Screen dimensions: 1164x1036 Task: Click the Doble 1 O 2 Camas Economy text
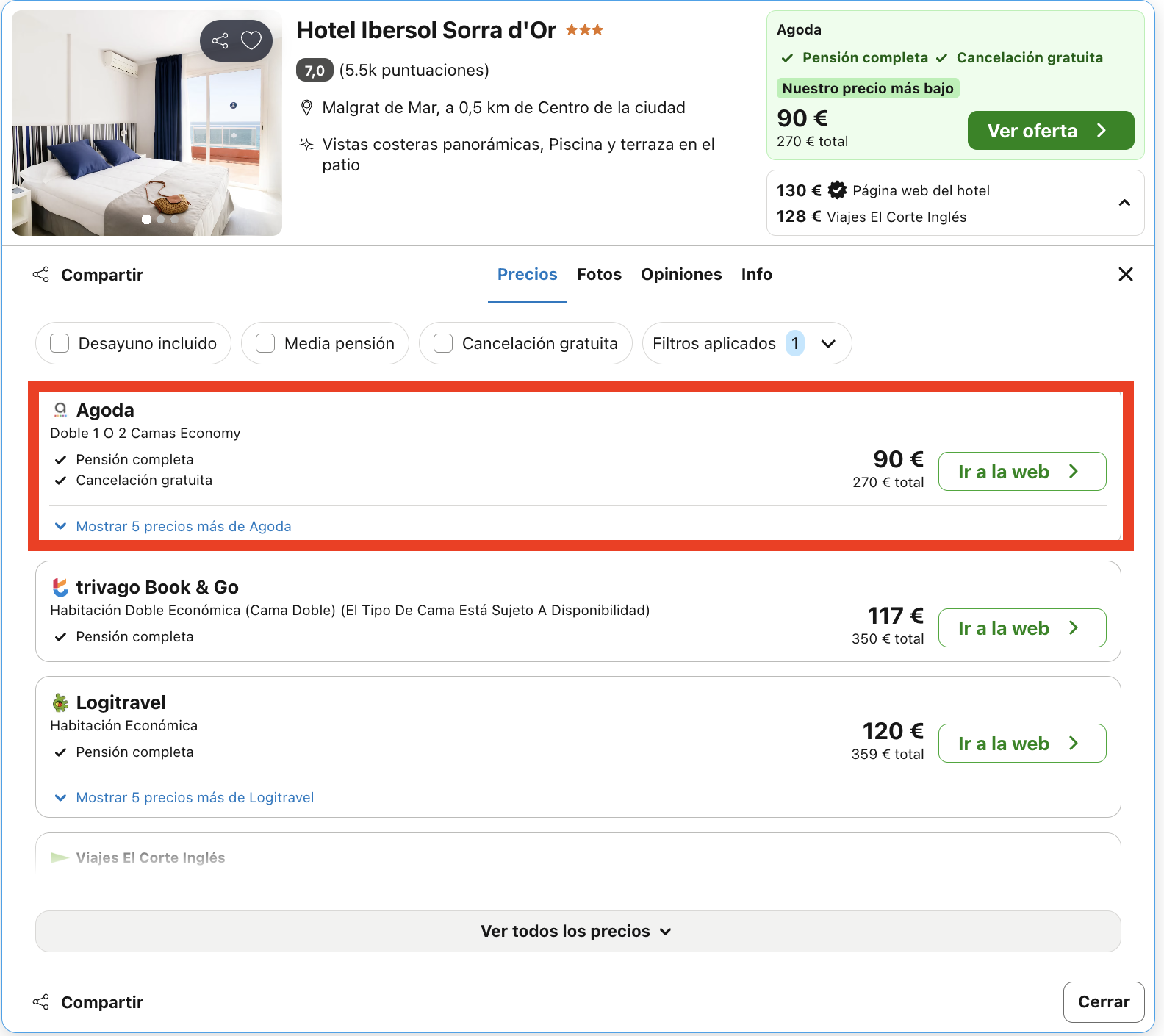[x=145, y=434]
